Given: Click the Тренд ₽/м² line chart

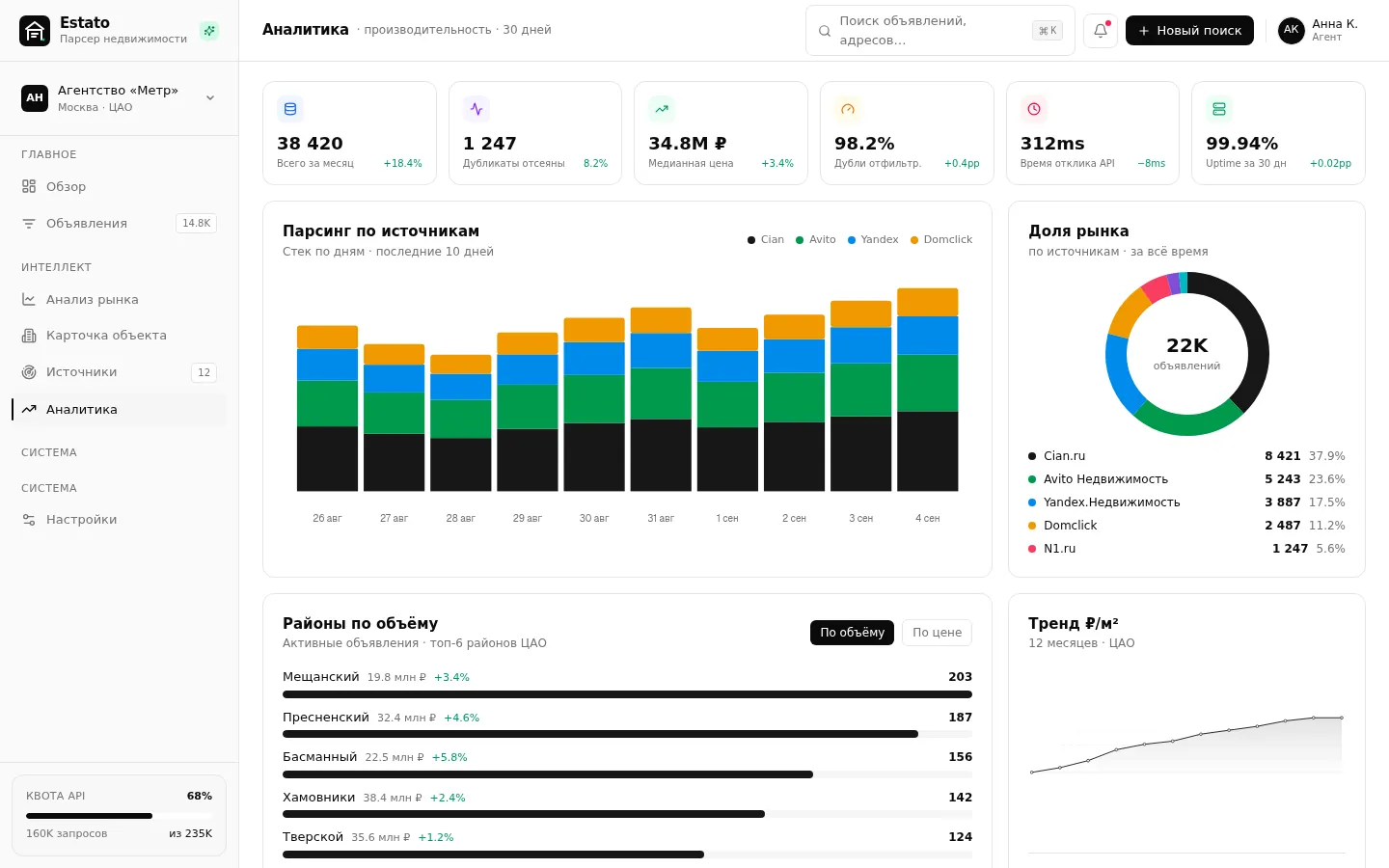Looking at the screenshot, I should click(x=1186, y=745).
